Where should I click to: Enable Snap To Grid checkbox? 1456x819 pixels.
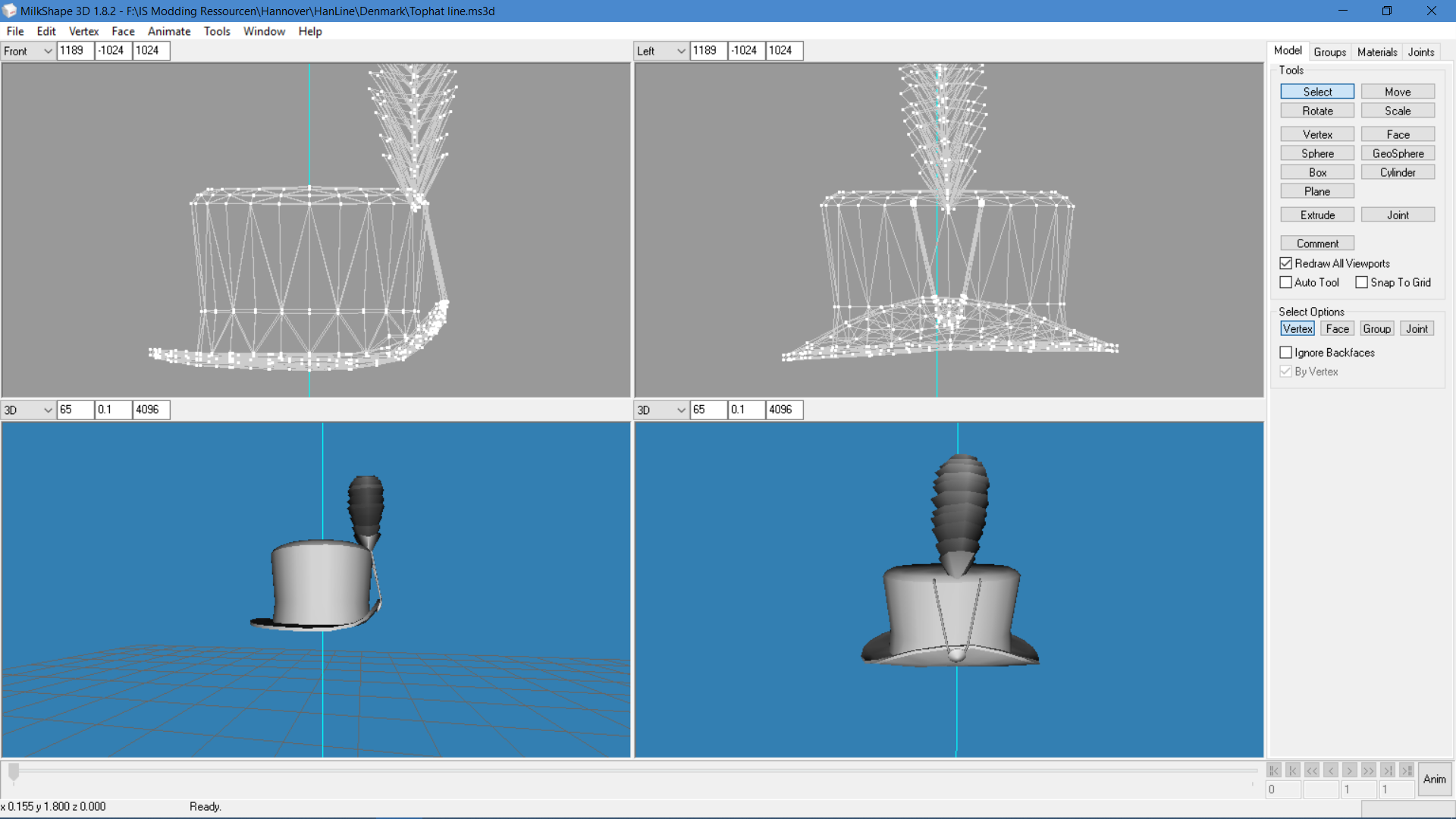click(x=1362, y=283)
